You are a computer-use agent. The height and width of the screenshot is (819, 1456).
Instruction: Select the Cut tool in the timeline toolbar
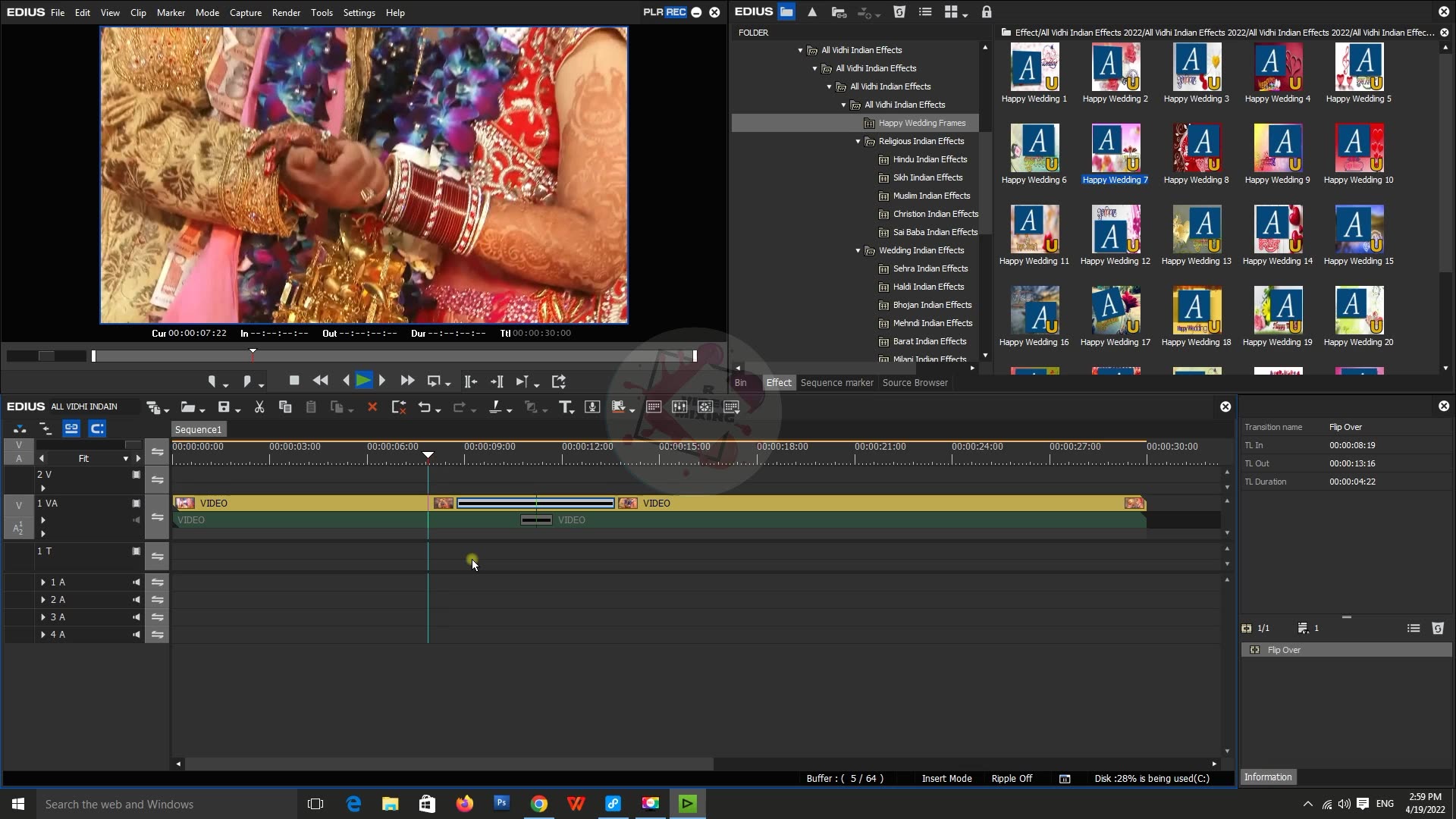pos(259,407)
